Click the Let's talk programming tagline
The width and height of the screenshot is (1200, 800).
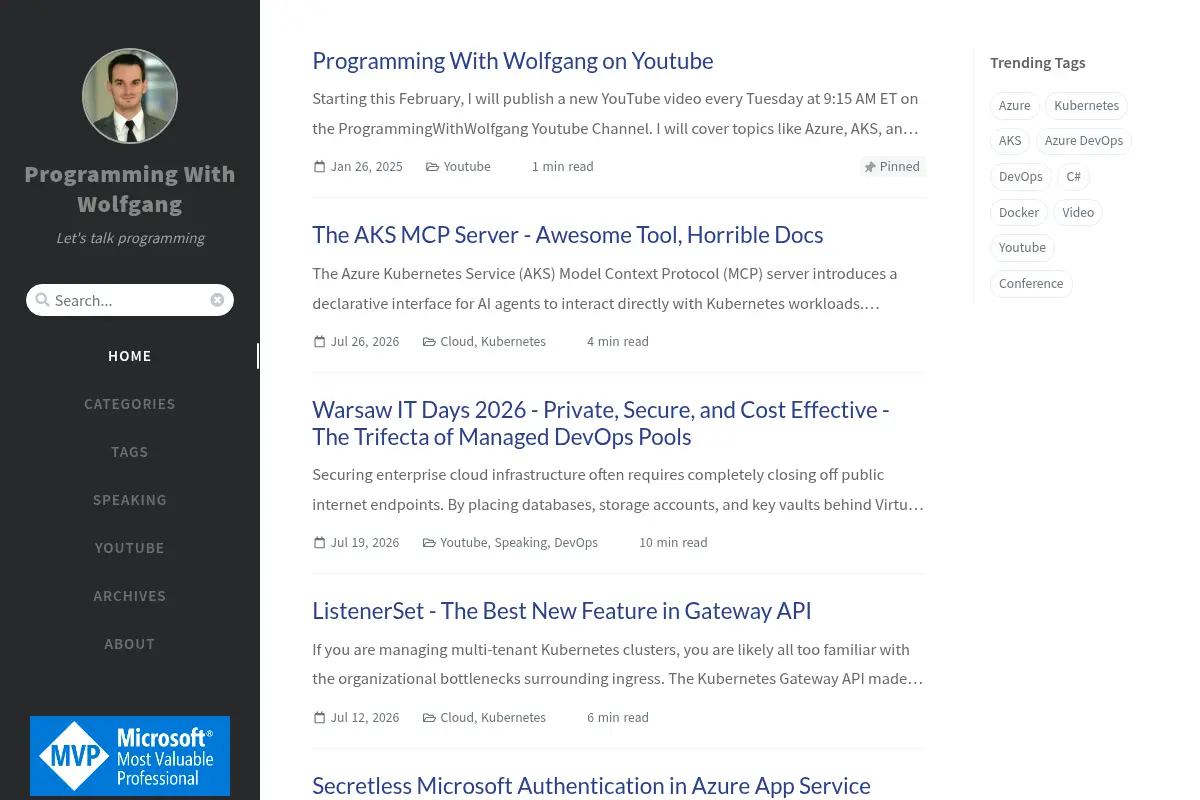click(x=130, y=239)
